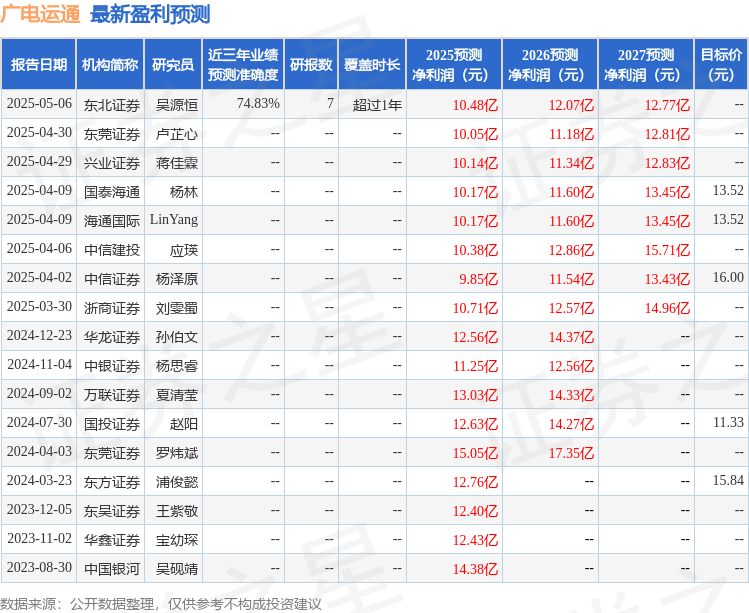Click target price 16.00
749x613 pixels.
click(728, 277)
